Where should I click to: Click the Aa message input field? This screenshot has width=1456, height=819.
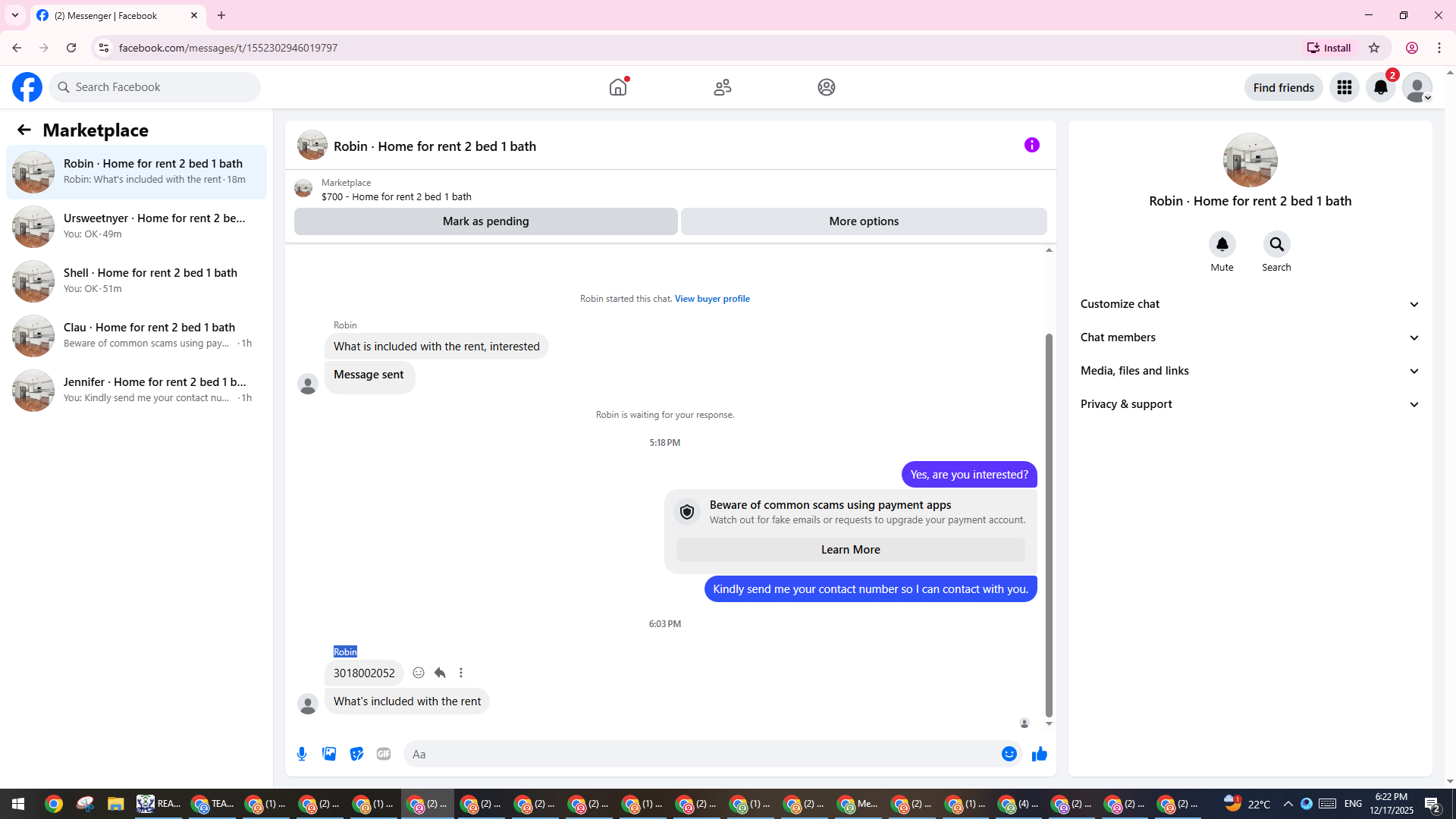click(x=698, y=754)
